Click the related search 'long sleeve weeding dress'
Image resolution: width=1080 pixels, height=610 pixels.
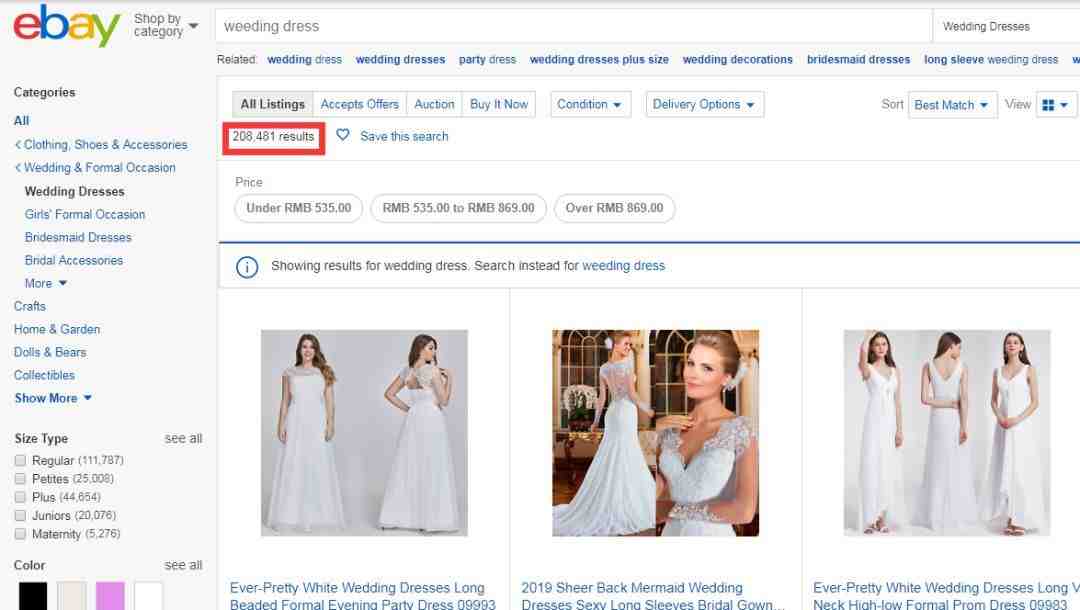[x=990, y=60]
